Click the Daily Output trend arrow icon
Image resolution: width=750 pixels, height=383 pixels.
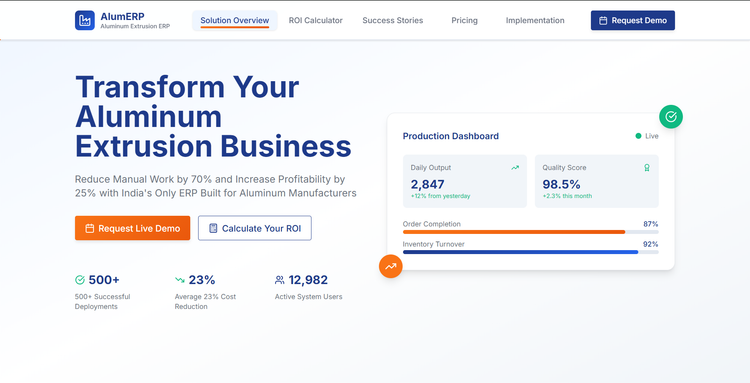[515, 168]
